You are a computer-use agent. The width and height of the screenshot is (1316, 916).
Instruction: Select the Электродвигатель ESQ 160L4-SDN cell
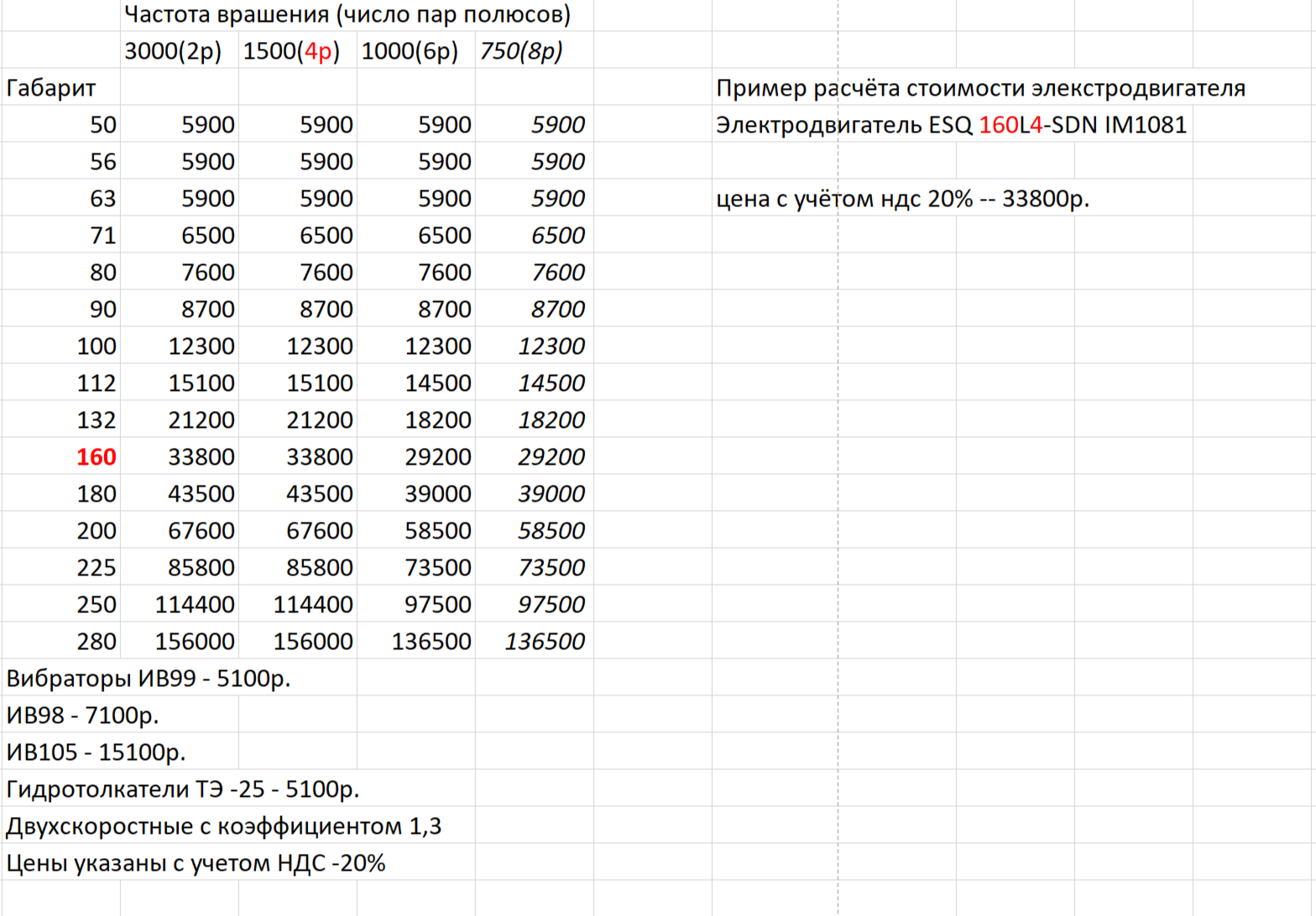coord(951,125)
